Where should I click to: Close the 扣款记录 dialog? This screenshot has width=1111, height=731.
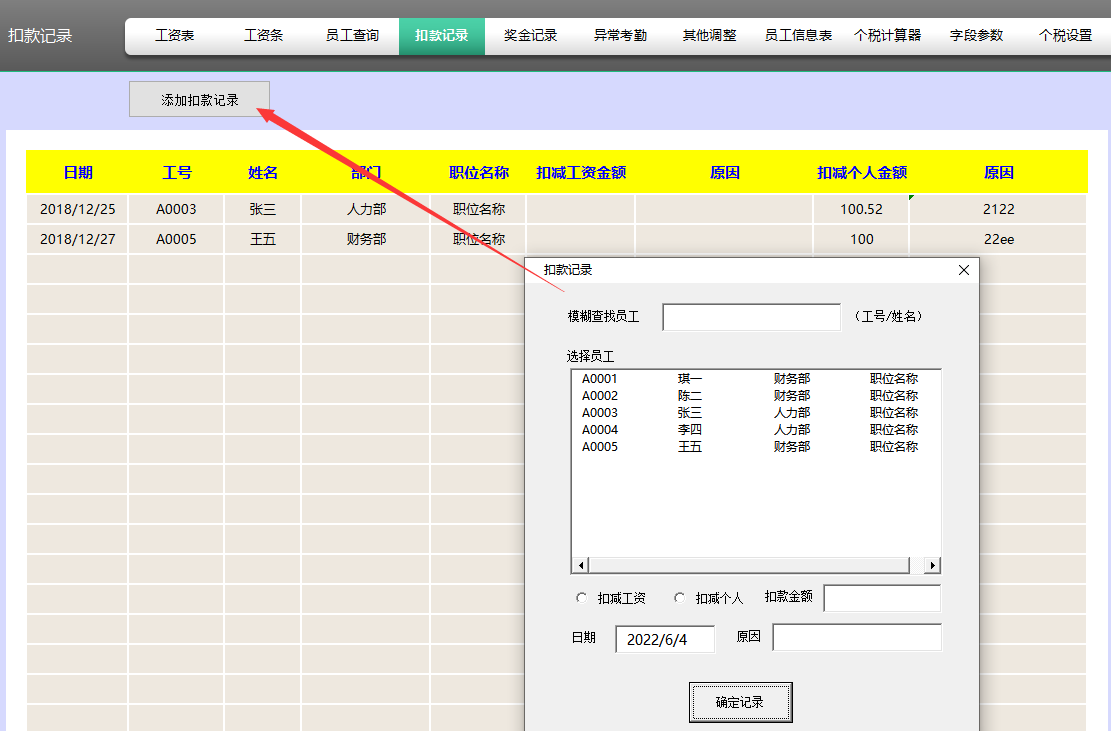(x=963, y=270)
